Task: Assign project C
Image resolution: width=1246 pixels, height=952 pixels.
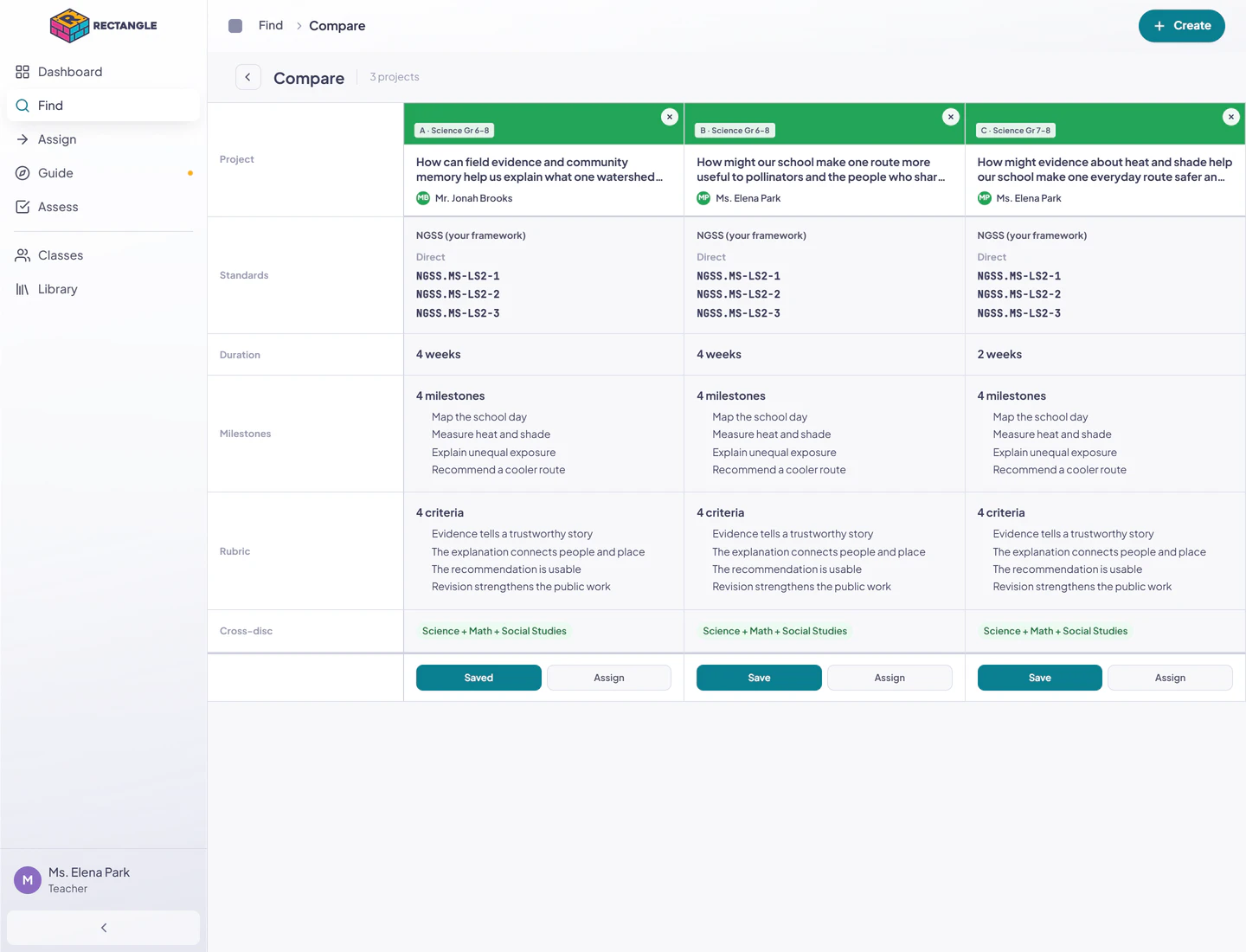Action: [x=1170, y=678]
